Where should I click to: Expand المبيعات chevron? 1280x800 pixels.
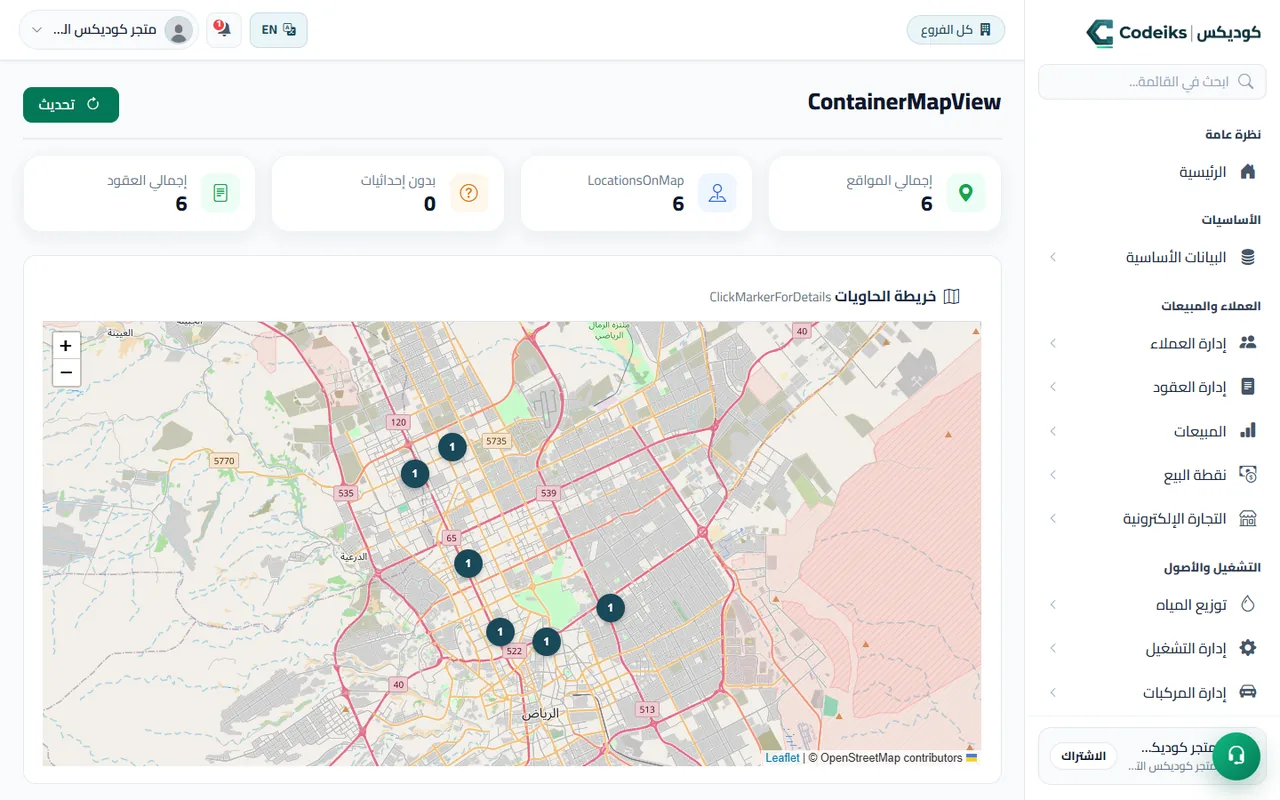pyautogui.click(x=1053, y=431)
